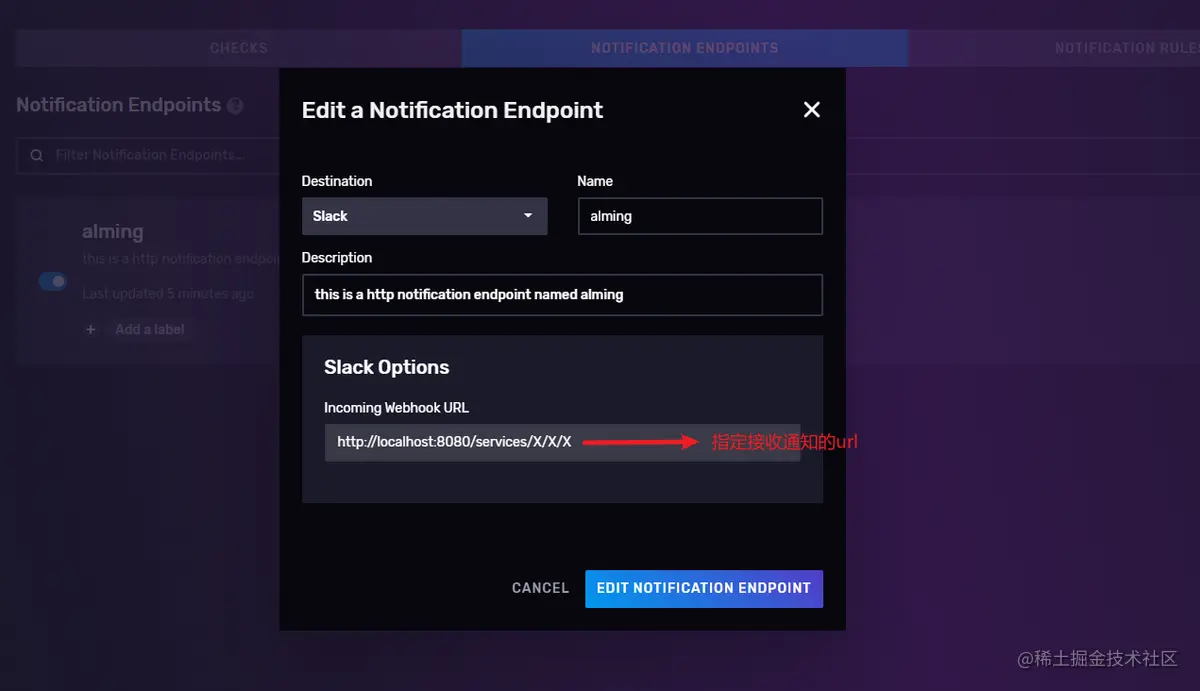Switch to the Notification Rules tab
Screen dimensions: 1200x691
pyautogui.click(x=1055, y=48)
